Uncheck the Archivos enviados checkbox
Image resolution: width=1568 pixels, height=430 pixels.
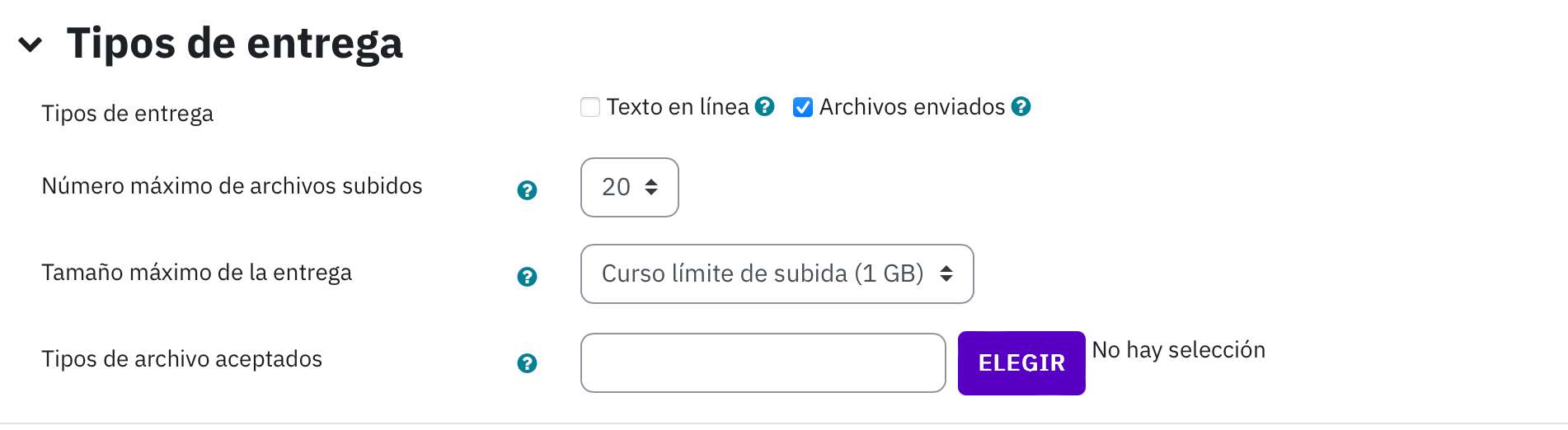point(802,107)
